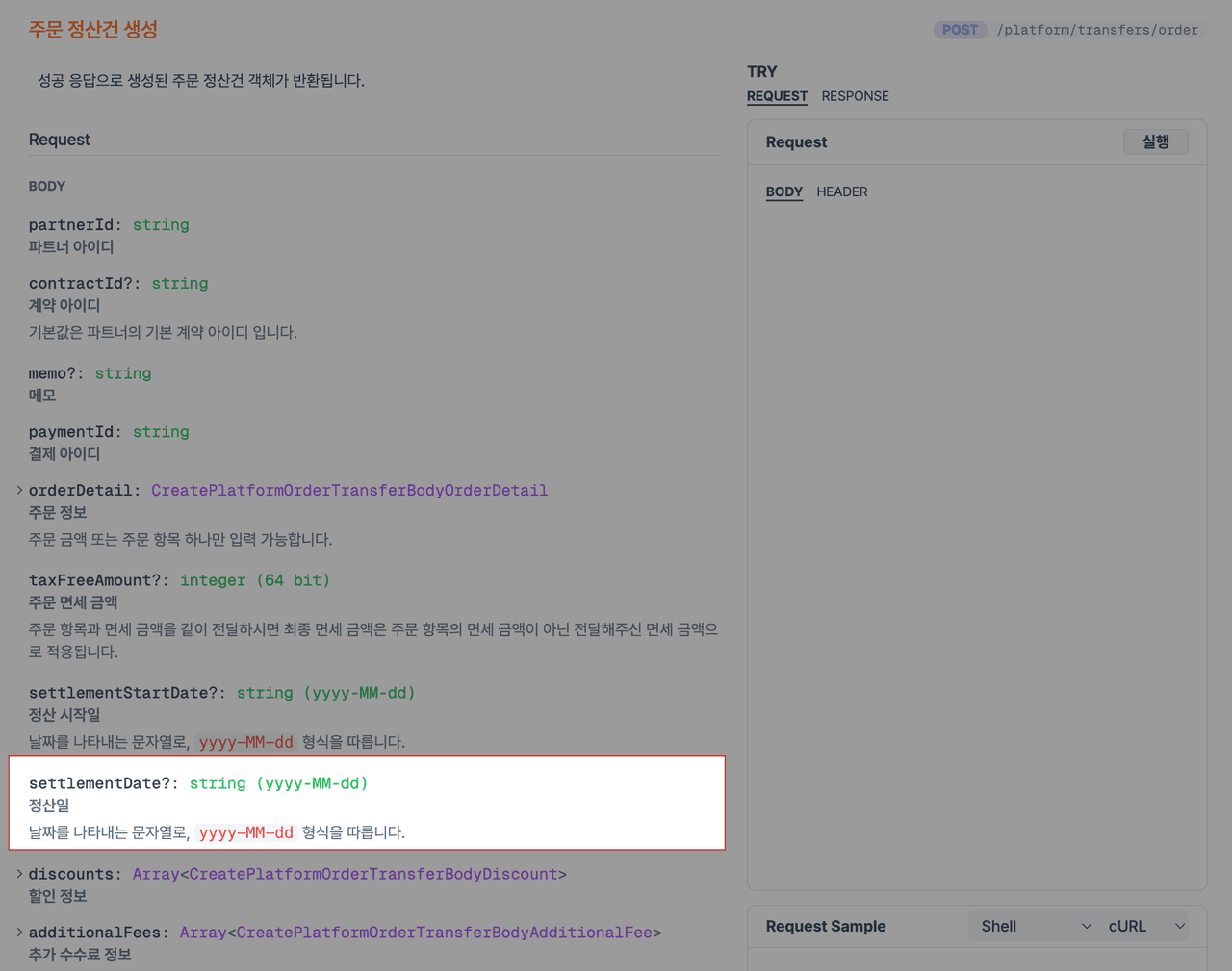The height and width of the screenshot is (971, 1232).
Task: Open the cURL client dropdown
Action: (x=1145, y=926)
